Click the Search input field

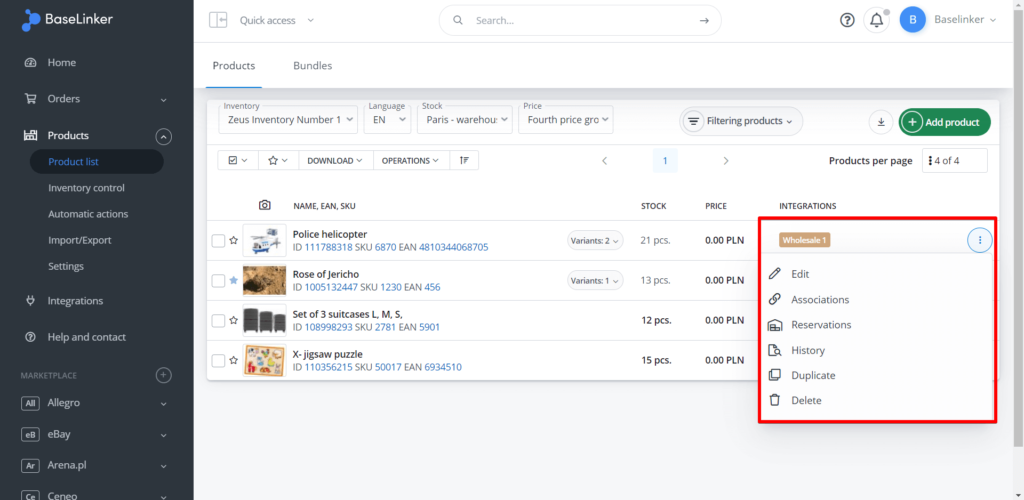click(580, 20)
